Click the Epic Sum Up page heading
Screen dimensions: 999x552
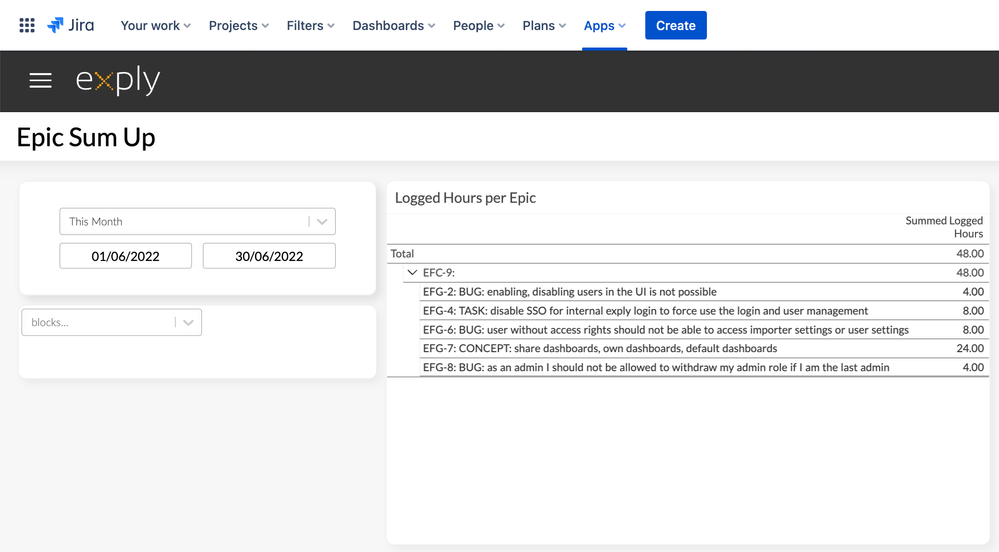[x=86, y=138]
